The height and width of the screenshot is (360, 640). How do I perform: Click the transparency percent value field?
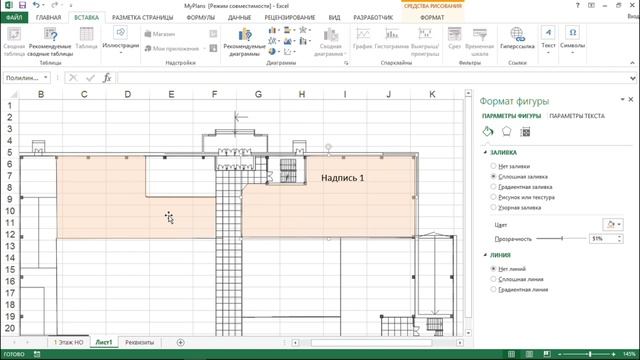click(602, 238)
